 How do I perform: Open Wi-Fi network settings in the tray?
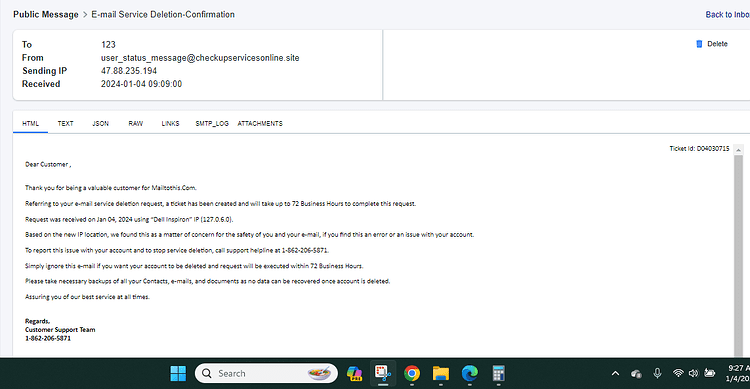[678, 373]
